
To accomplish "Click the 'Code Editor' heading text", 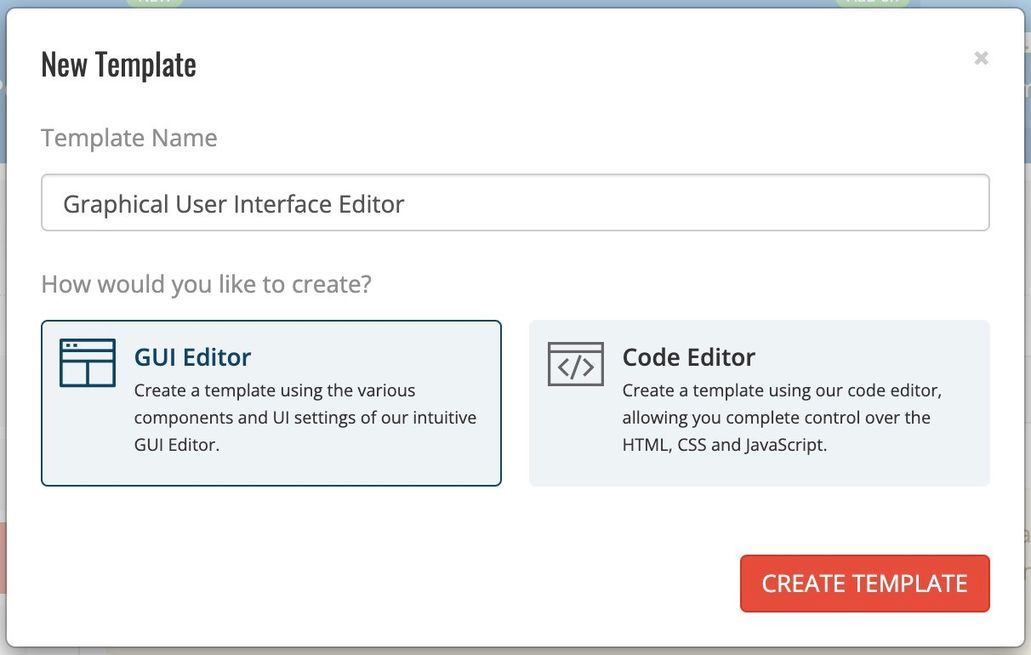I will coord(688,357).
